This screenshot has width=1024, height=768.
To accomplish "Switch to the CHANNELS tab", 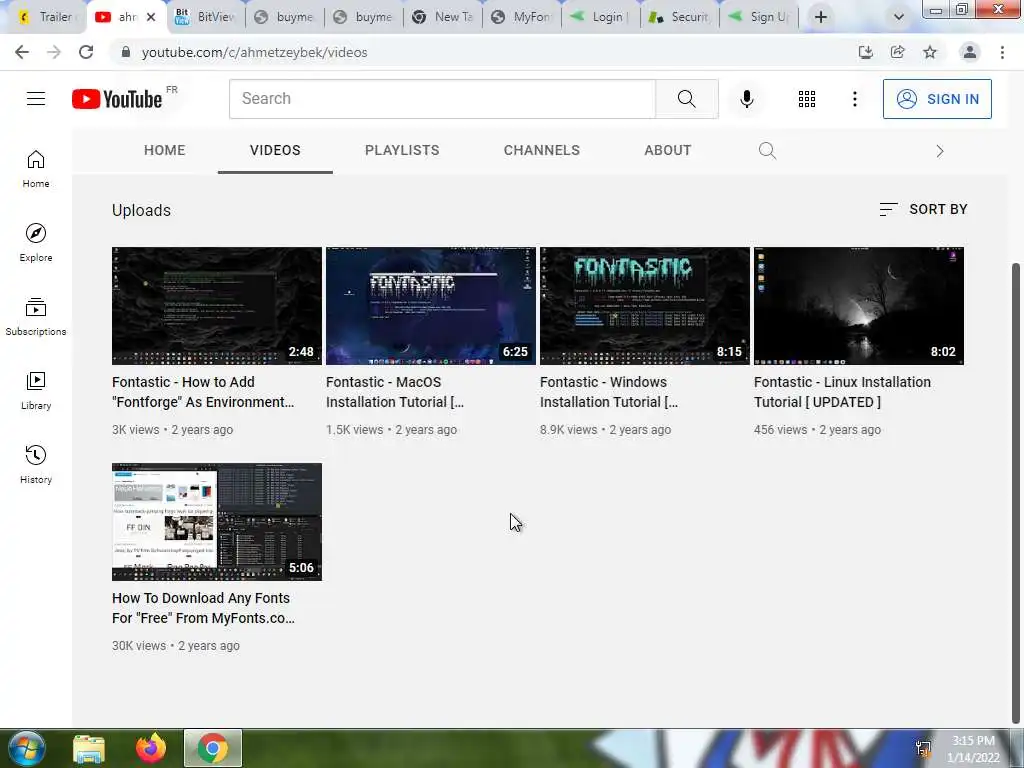I will [x=541, y=150].
